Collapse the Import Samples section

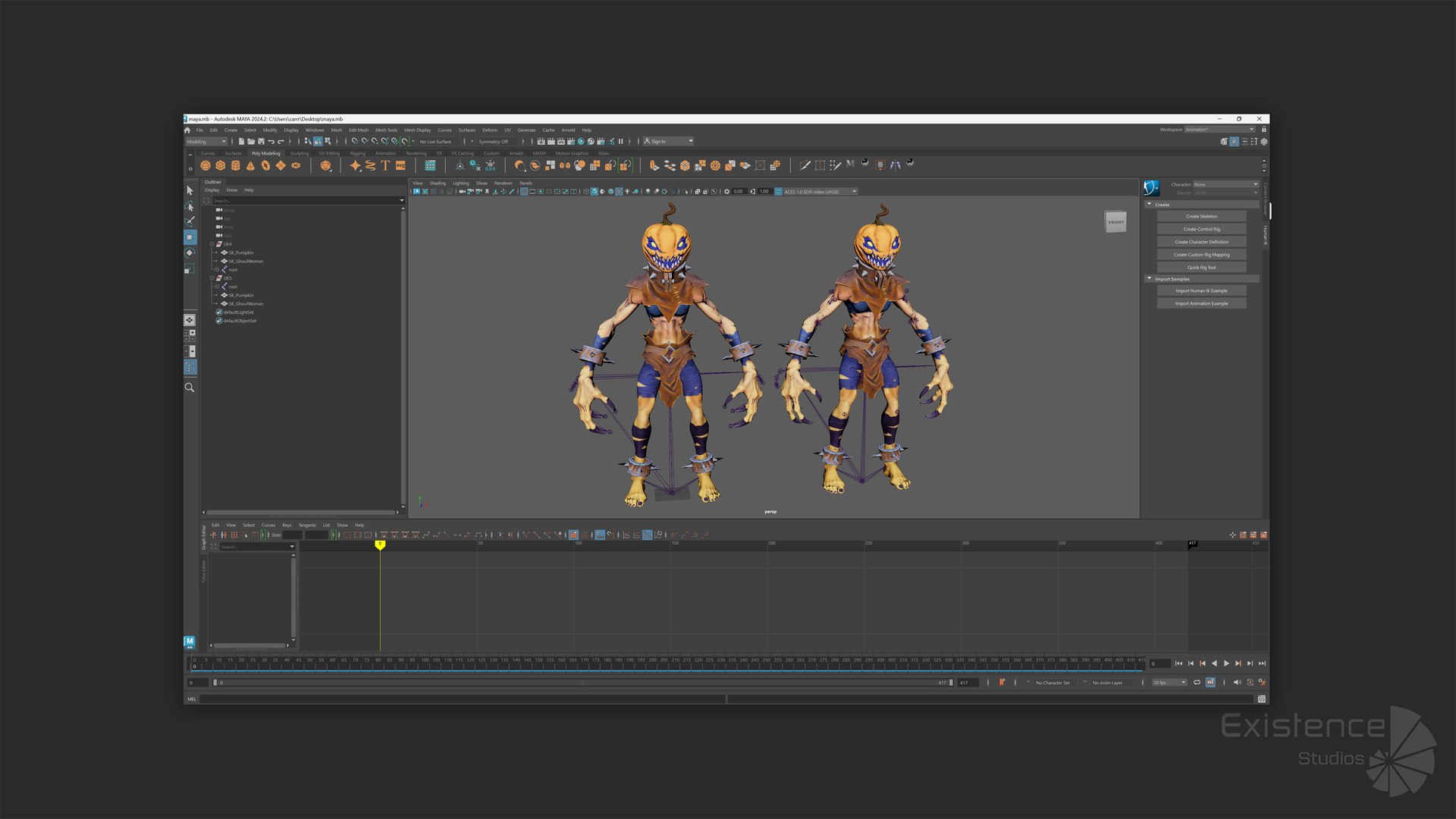(1150, 279)
